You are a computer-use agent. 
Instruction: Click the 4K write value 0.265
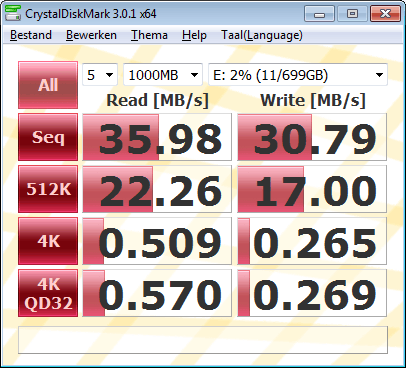tap(312, 241)
